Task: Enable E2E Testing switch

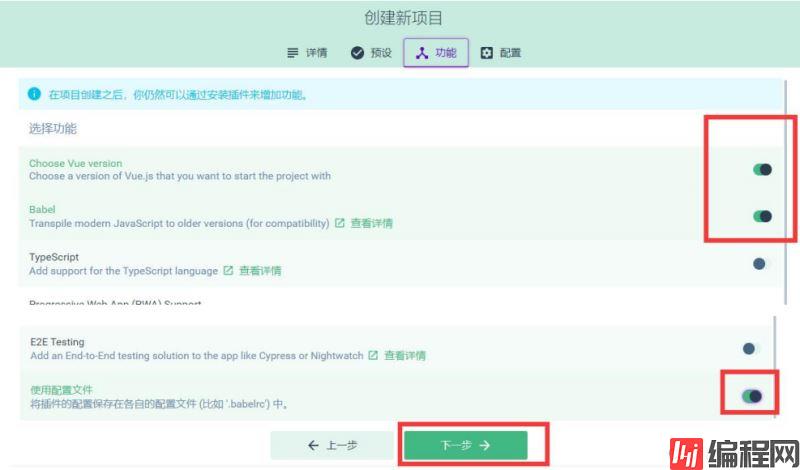Action: 751,348
